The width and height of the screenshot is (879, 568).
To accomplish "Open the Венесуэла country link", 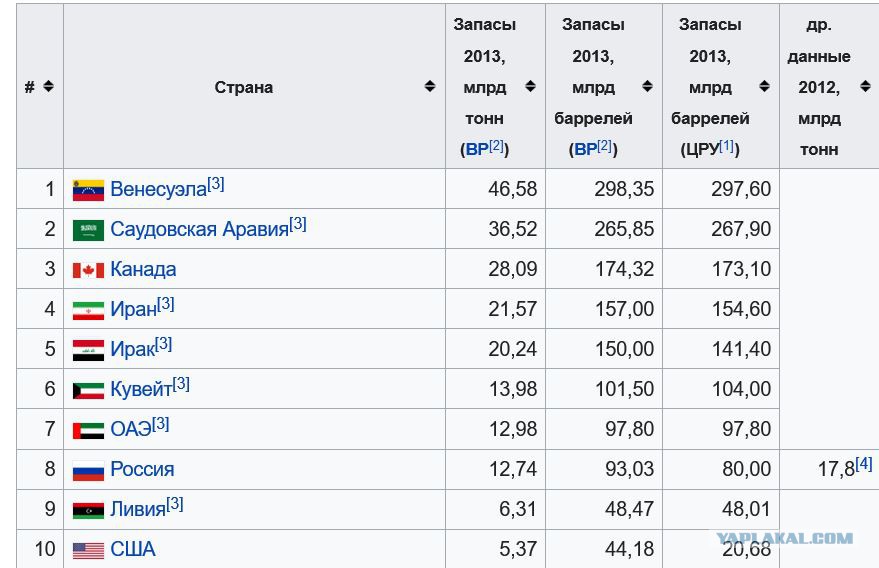I will point(159,190).
